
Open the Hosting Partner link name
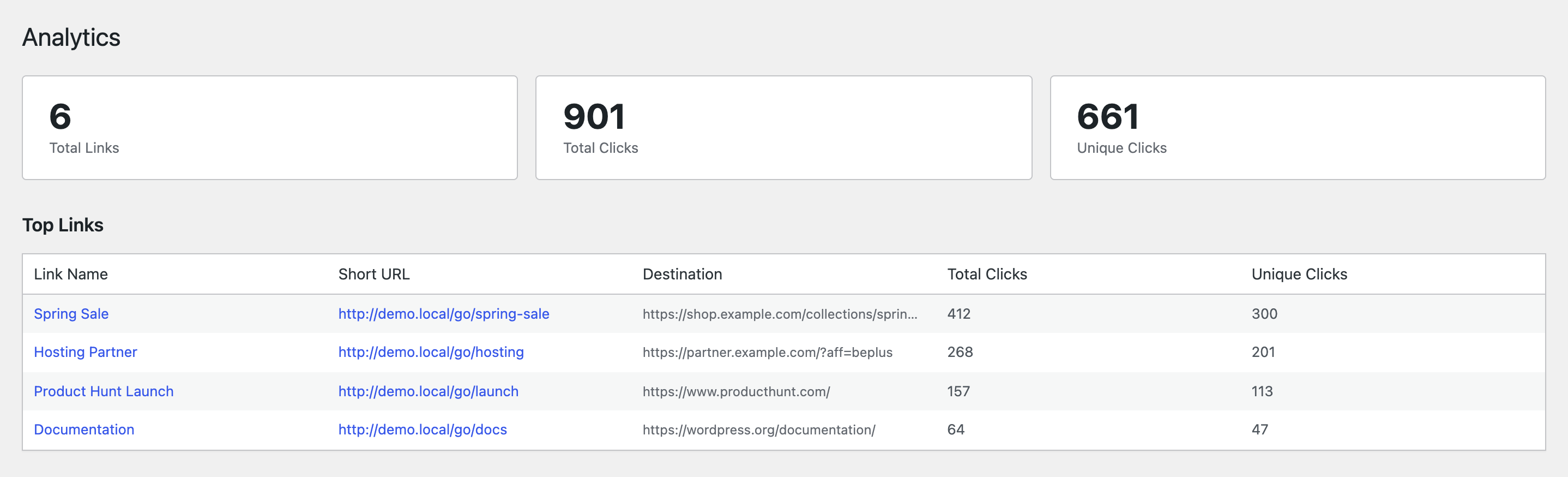click(85, 352)
